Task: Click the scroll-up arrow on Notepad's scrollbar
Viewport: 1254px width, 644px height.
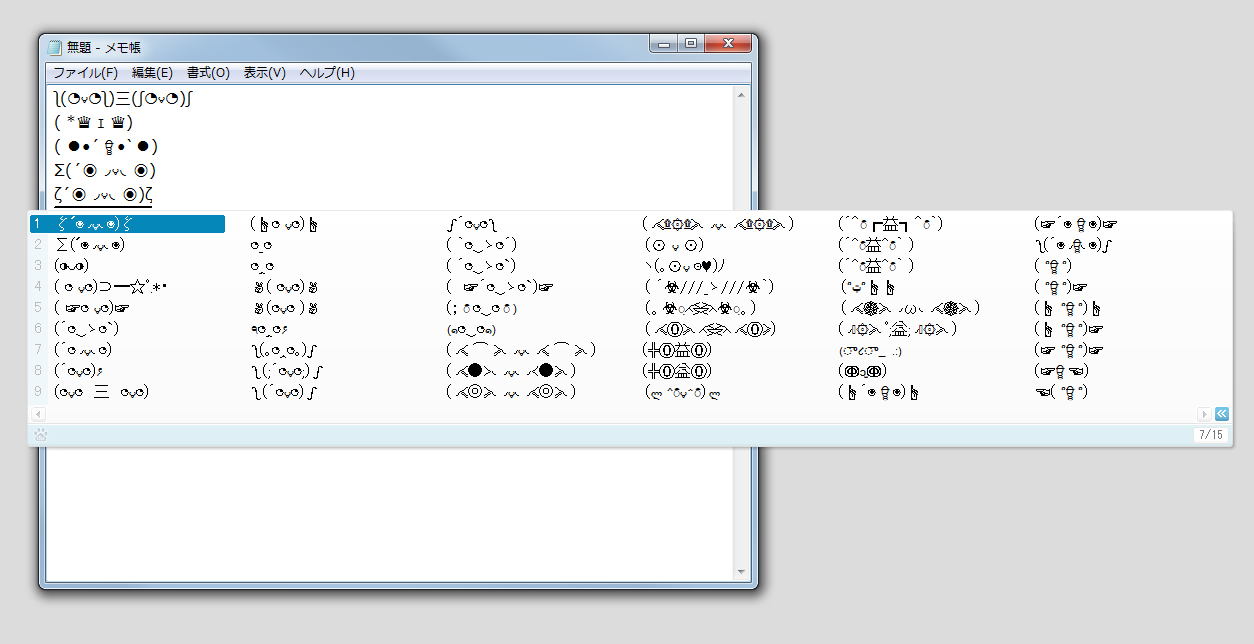Action: [x=741, y=93]
